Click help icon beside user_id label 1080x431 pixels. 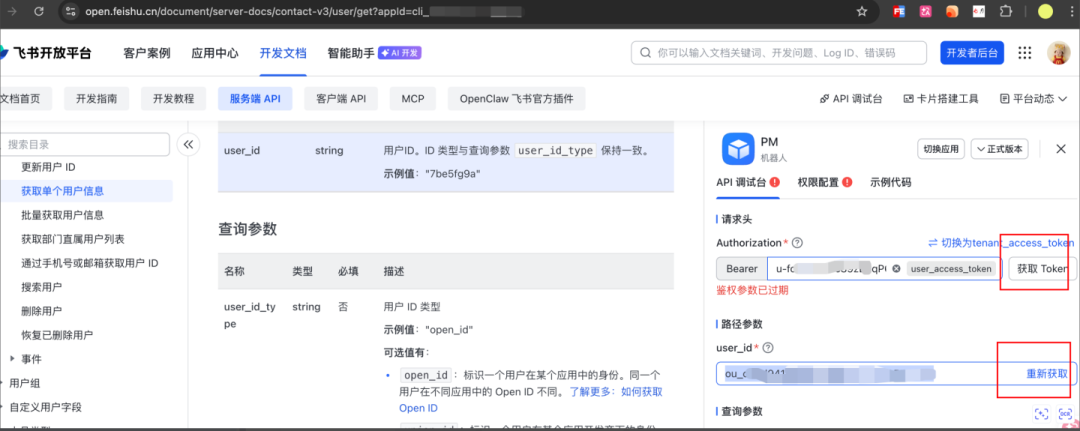tap(769, 348)
